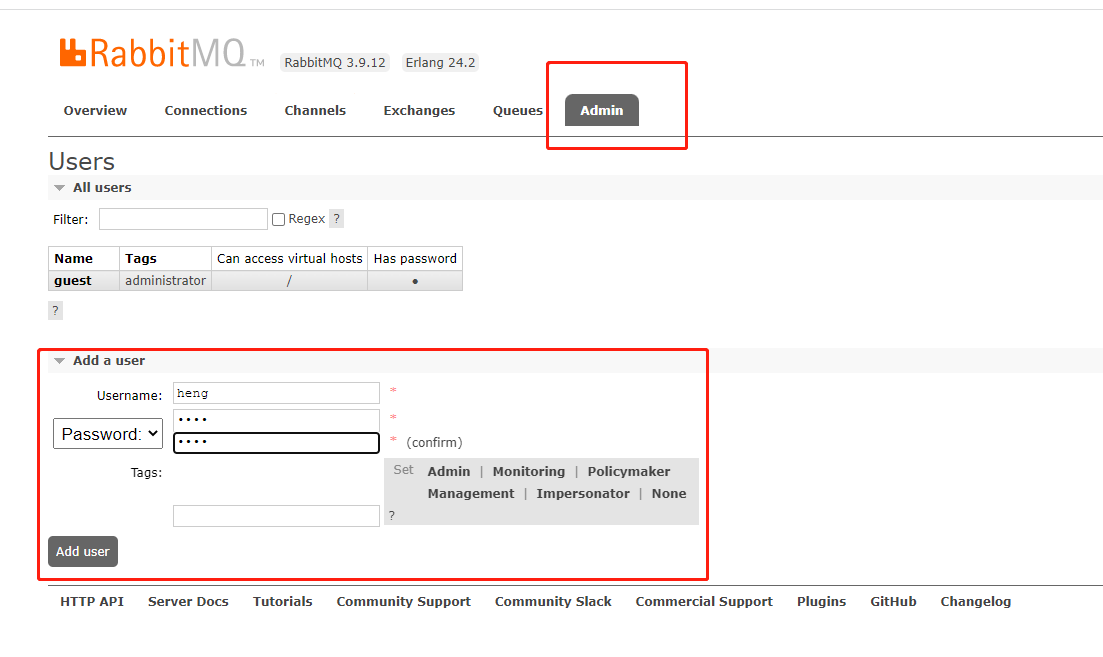Switch to the Queues tab
This screenshot has width=1103, height=657.
point(518,110)
